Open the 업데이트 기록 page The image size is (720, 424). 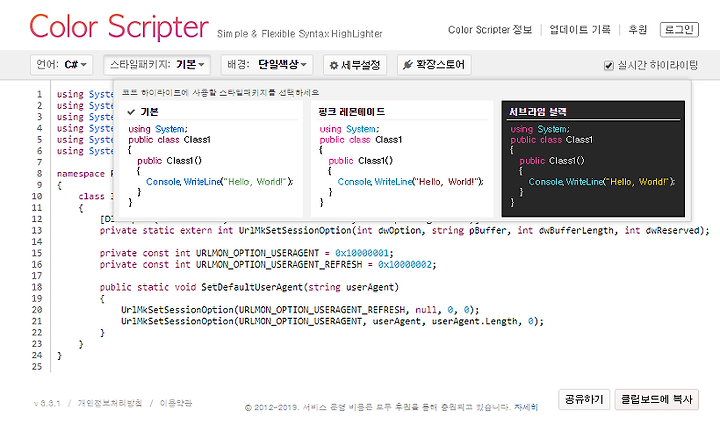click(x=580, y=30)
